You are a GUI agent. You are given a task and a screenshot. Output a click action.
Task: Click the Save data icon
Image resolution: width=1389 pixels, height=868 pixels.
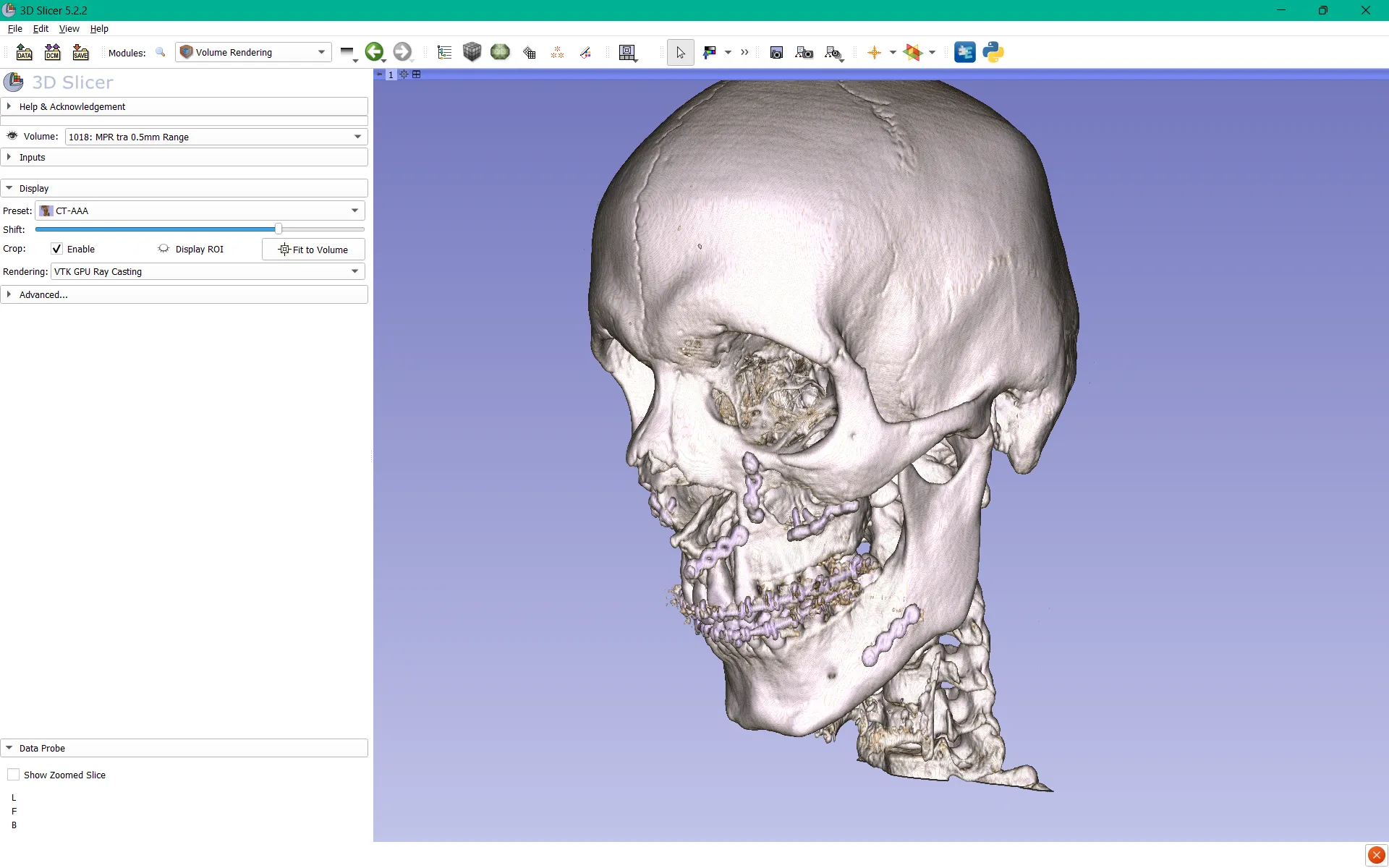click(x=80, y=52)
